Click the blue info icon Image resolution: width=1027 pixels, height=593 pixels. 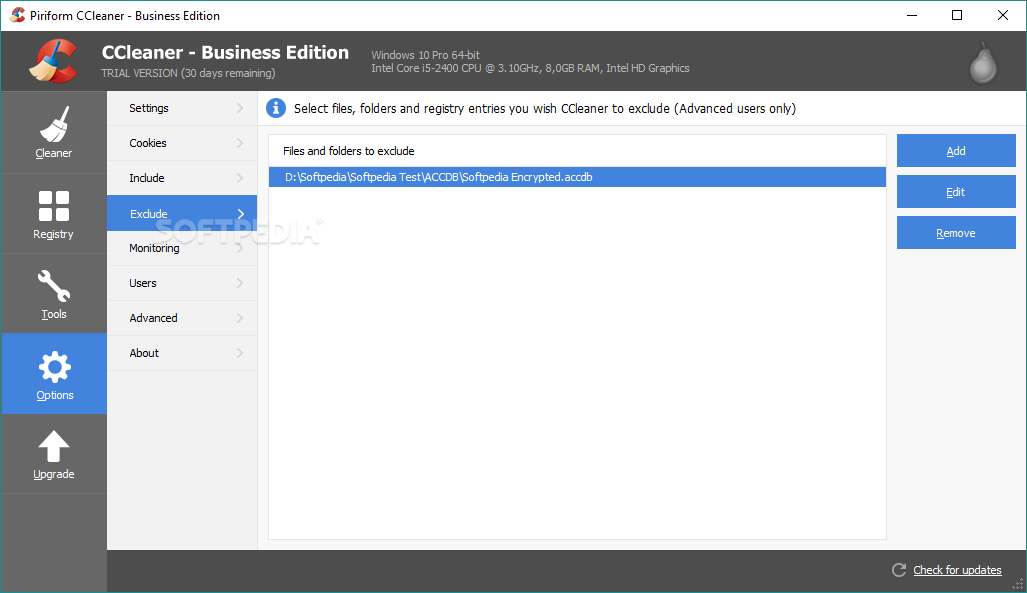(276, 108)
